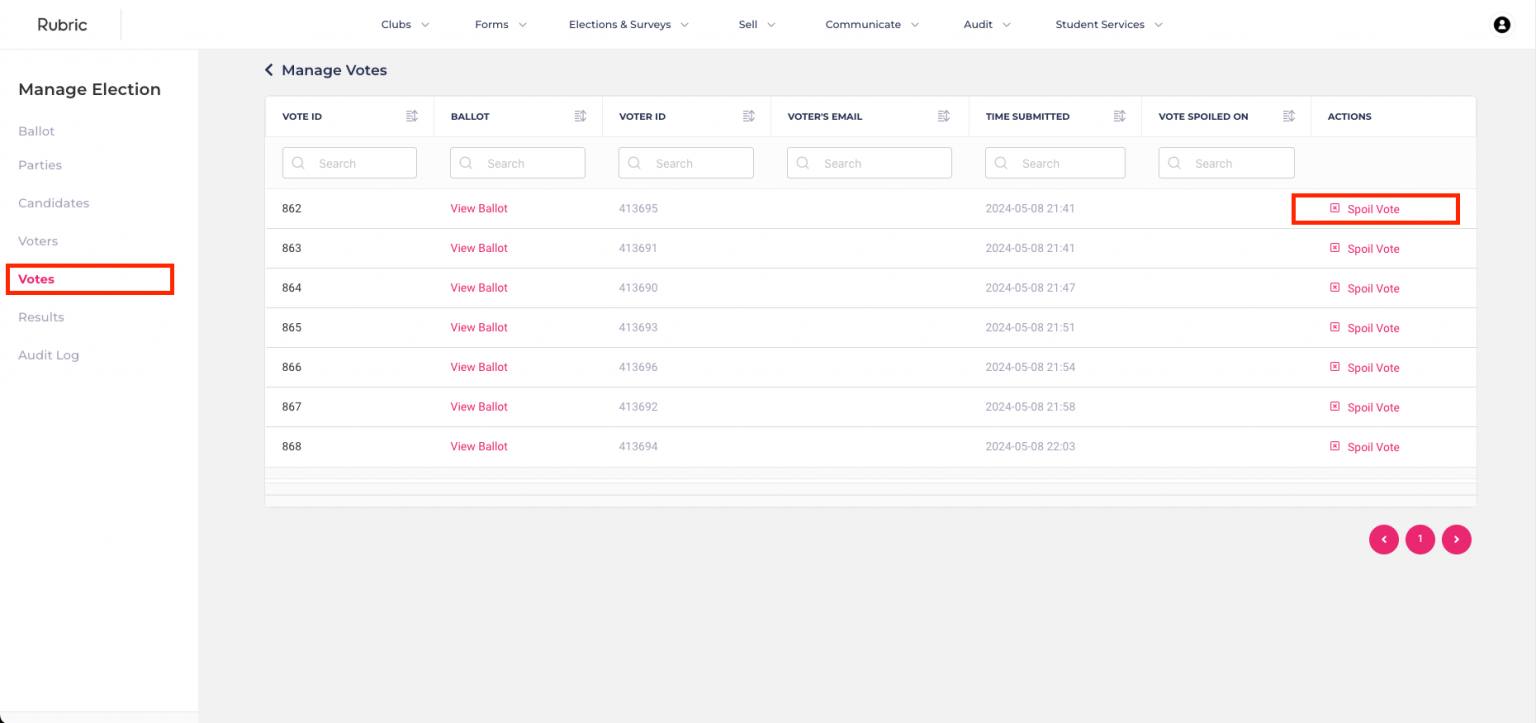
Task: Open the Elections & Surveys dropdown
Action: pyautogui.click(x=629, y=25)
